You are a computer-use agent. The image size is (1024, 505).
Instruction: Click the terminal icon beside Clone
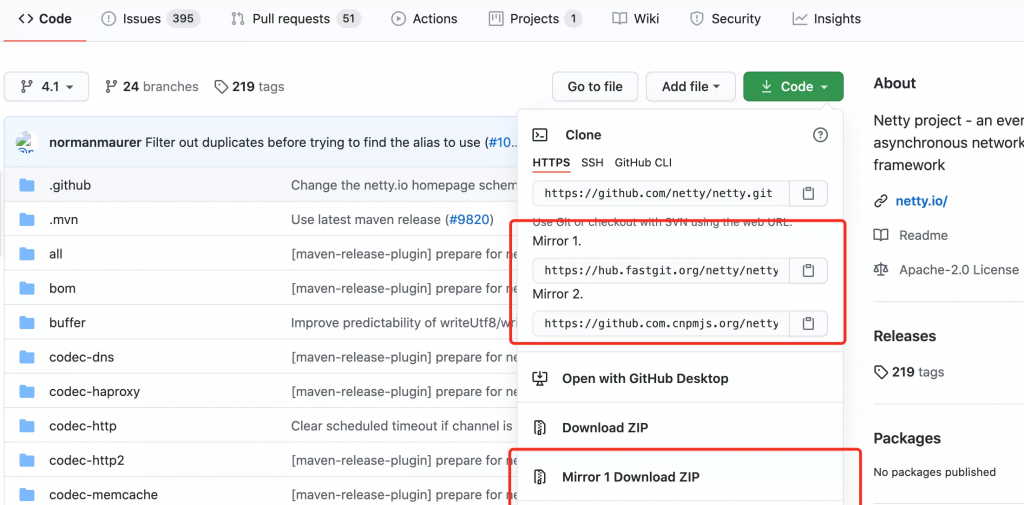click(x=540, y=135)
